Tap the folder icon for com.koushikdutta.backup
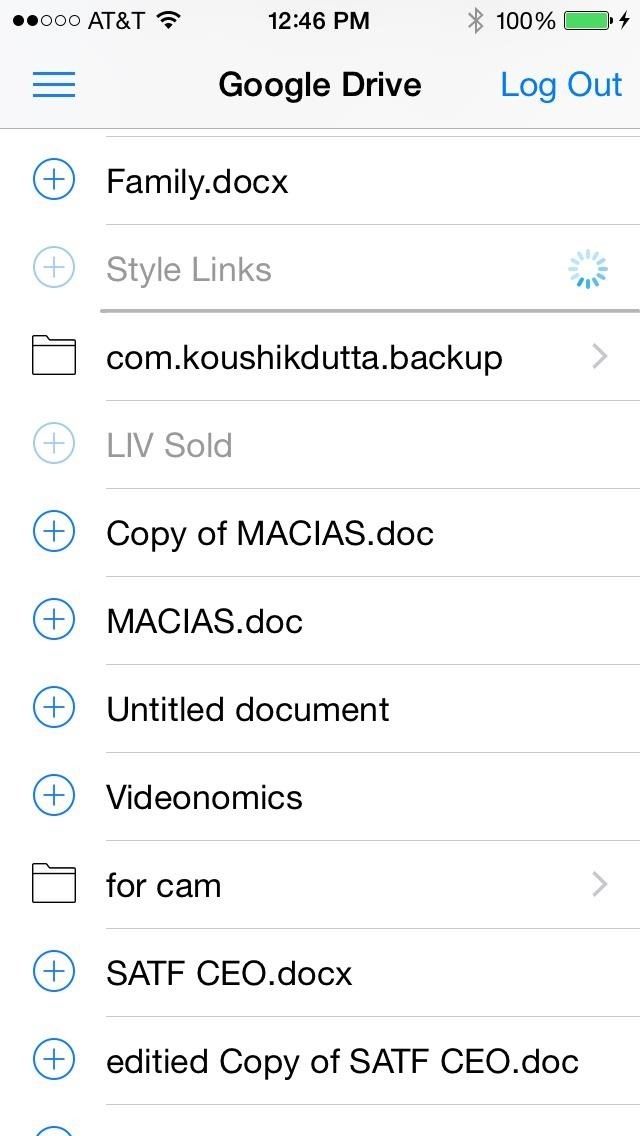Image resolution: width=640 pixels, height=1136 pixels. pos(54,357)
